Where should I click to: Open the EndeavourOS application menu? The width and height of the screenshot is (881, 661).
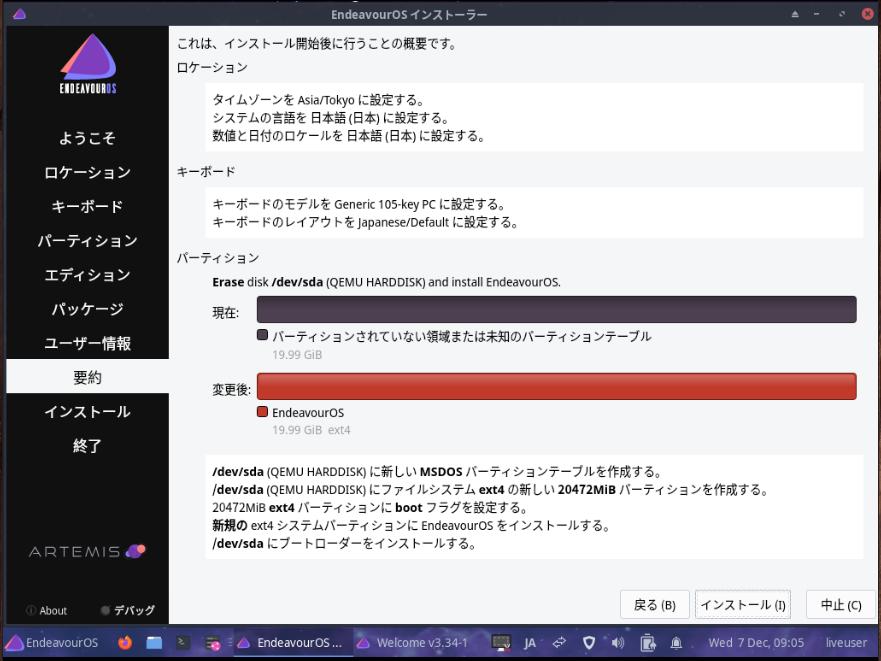pyautogui.click(x=52, y=642)
